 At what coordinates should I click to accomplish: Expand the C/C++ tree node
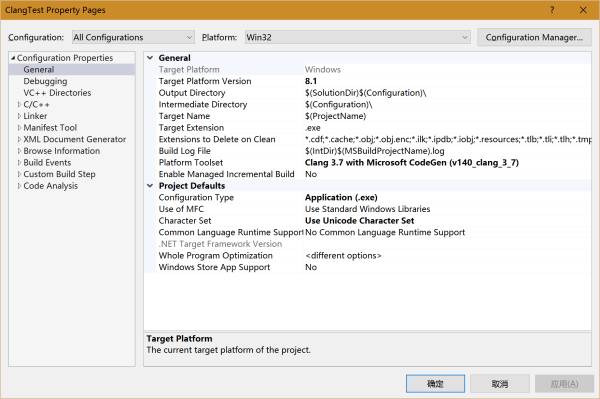[19, 104]
